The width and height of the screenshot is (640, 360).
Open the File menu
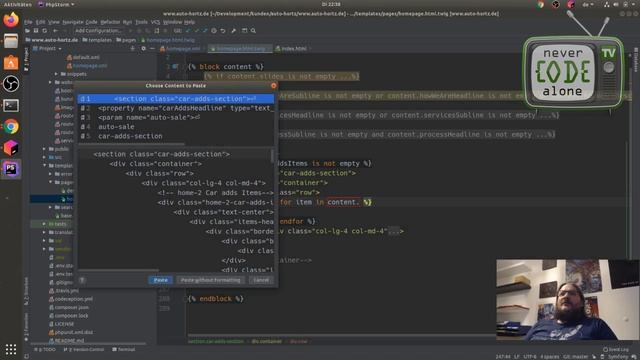28,22
